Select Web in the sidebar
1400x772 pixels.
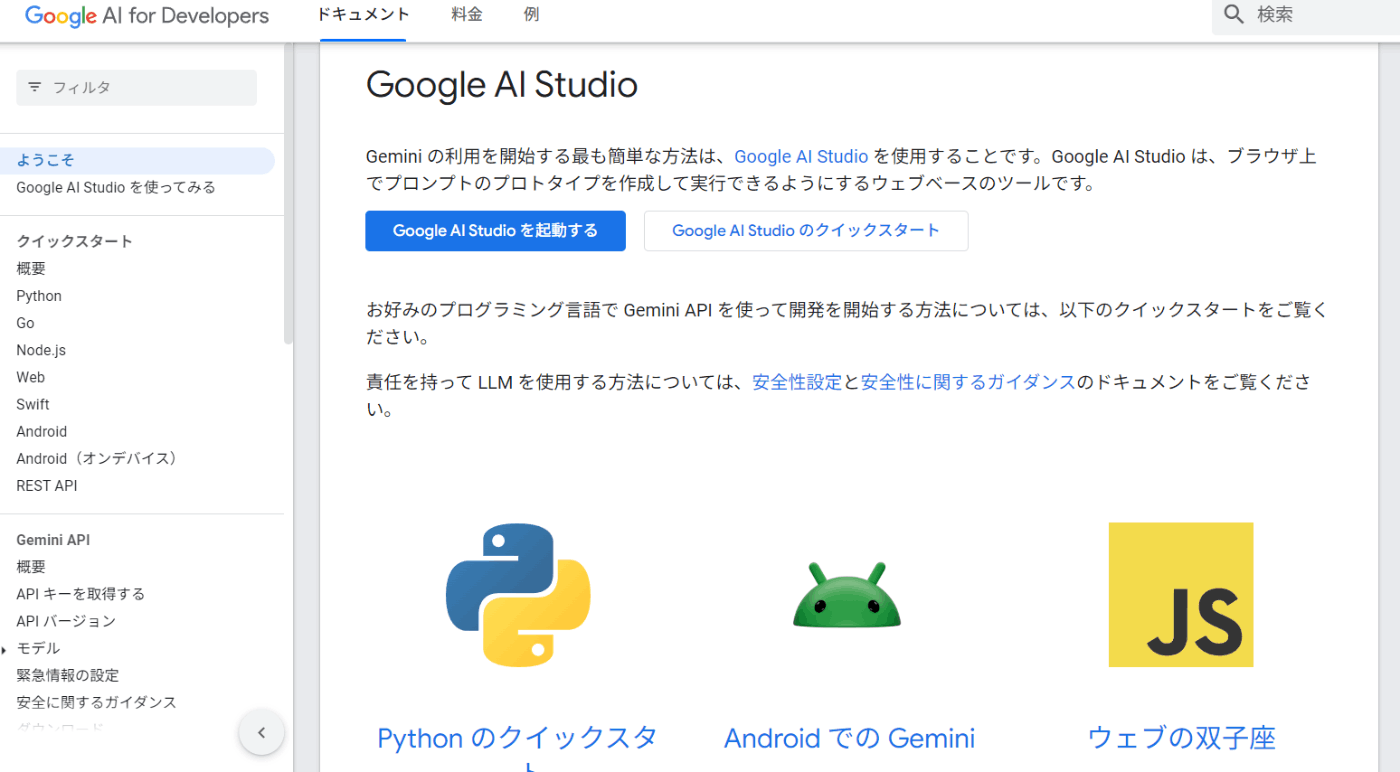tap(30, 377)
